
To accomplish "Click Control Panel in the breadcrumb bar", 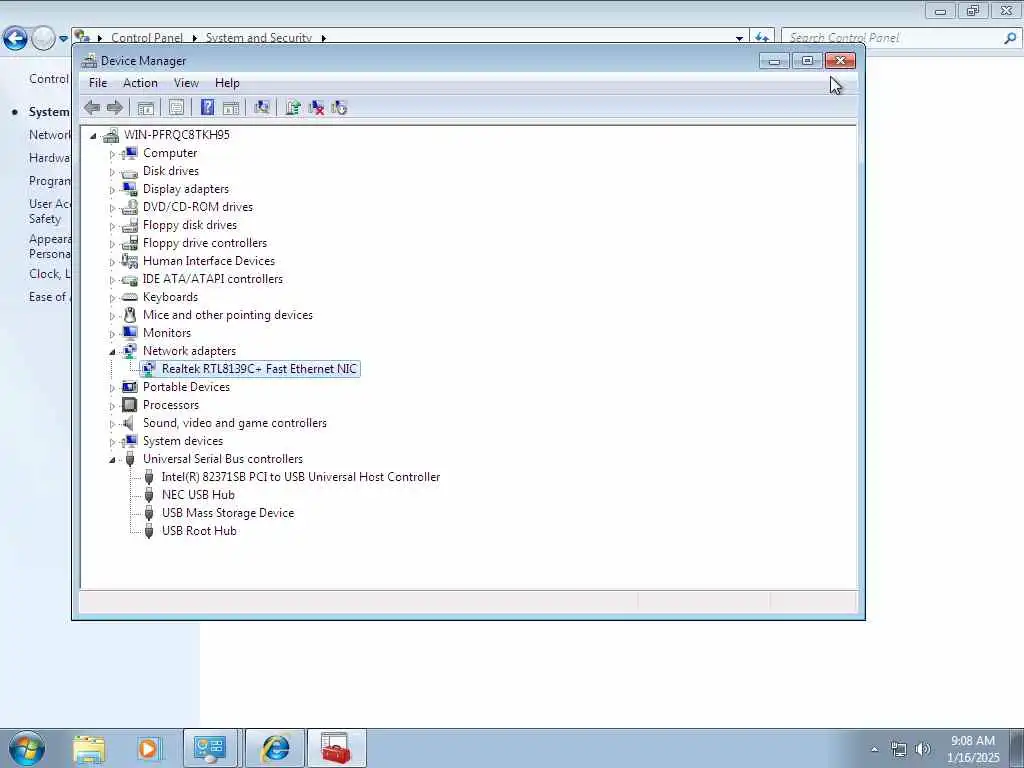I will 147,38.
